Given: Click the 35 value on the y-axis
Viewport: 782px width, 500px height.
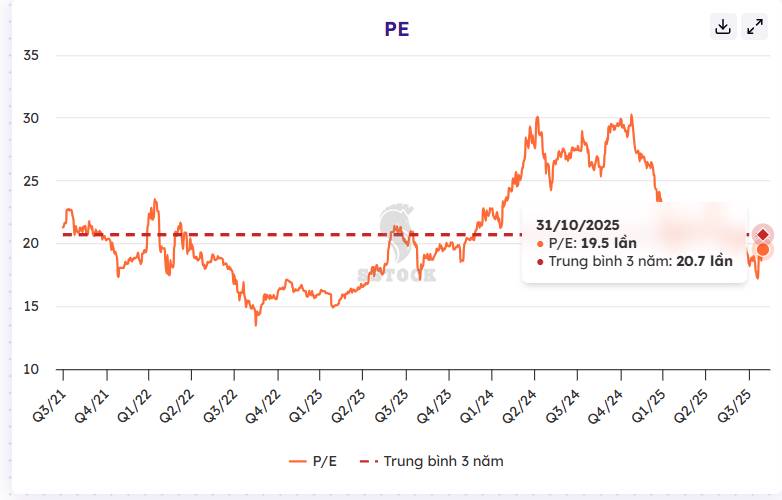Looking at the screenshot, I should 31,55.
